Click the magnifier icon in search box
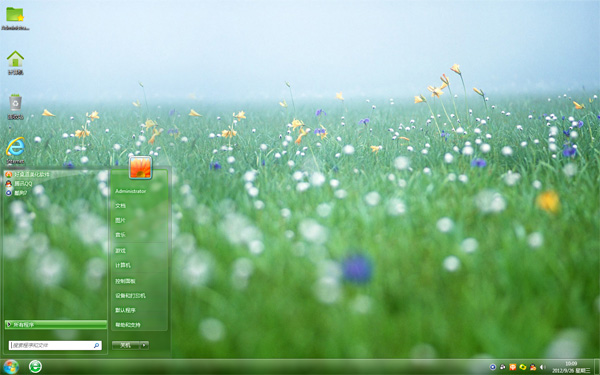Viewport: 600px width, 375px height. click(x=96, y=346)
